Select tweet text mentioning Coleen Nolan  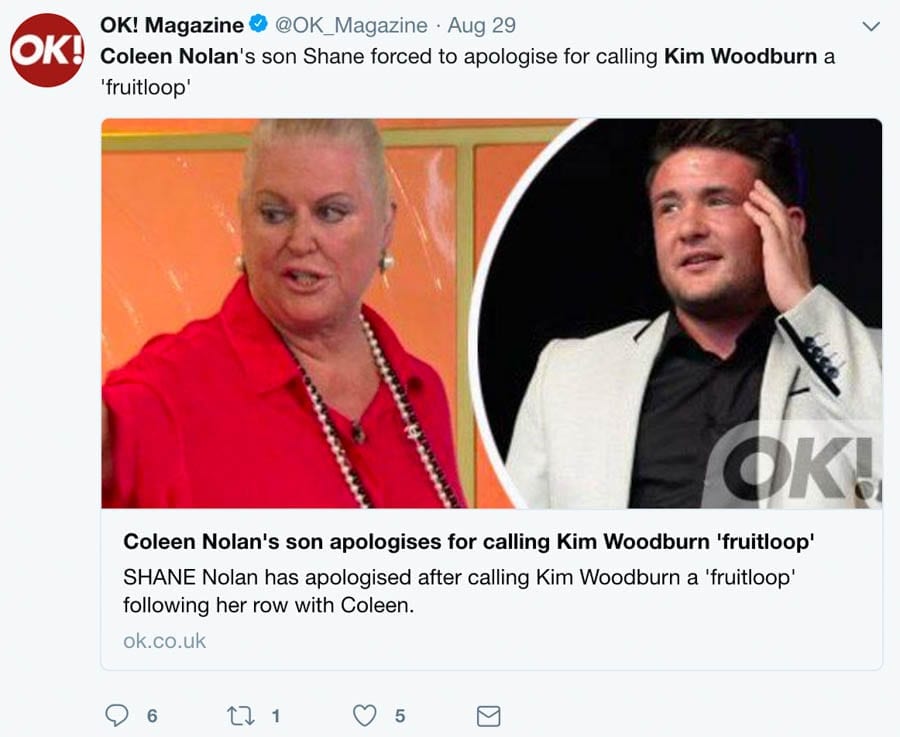pos(467,72)
